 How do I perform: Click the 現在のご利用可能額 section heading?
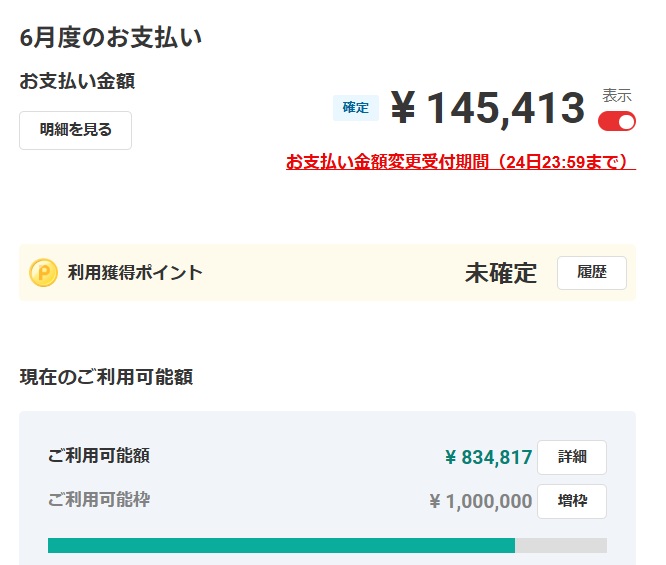tap(107, 377)
